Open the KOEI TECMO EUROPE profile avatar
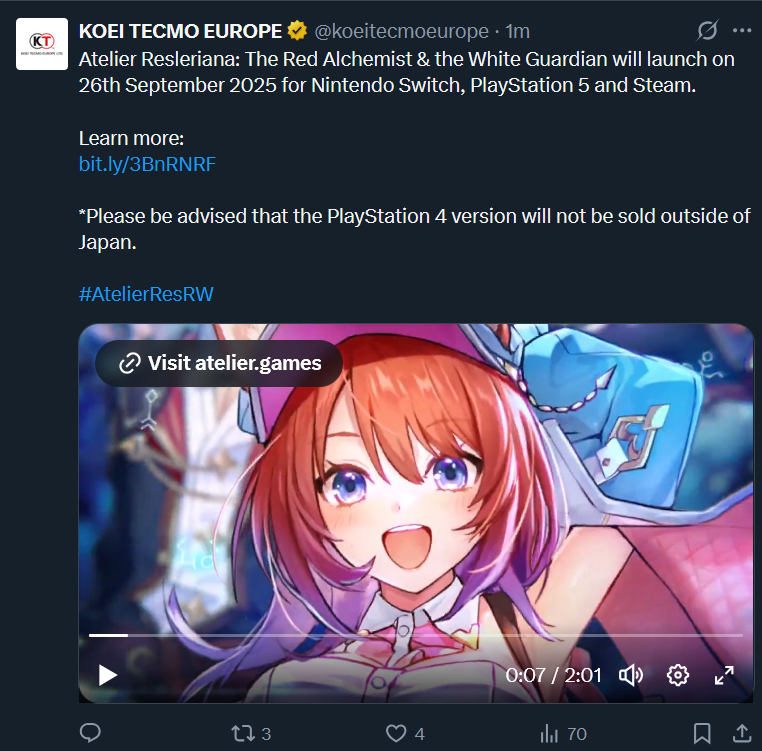The width and height of the screenshot is (762, 751). (x=42, y=44)
